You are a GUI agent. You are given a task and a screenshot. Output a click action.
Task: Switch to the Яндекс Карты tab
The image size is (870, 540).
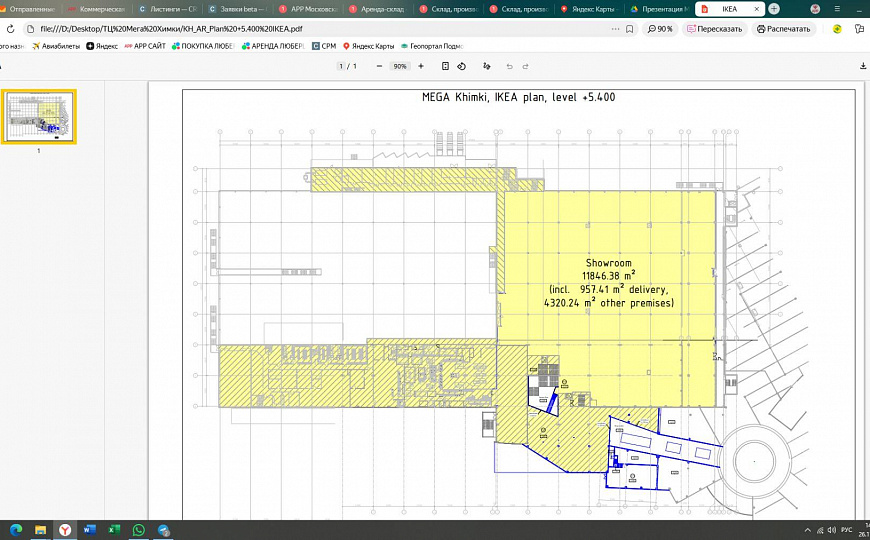coord(590,9)
